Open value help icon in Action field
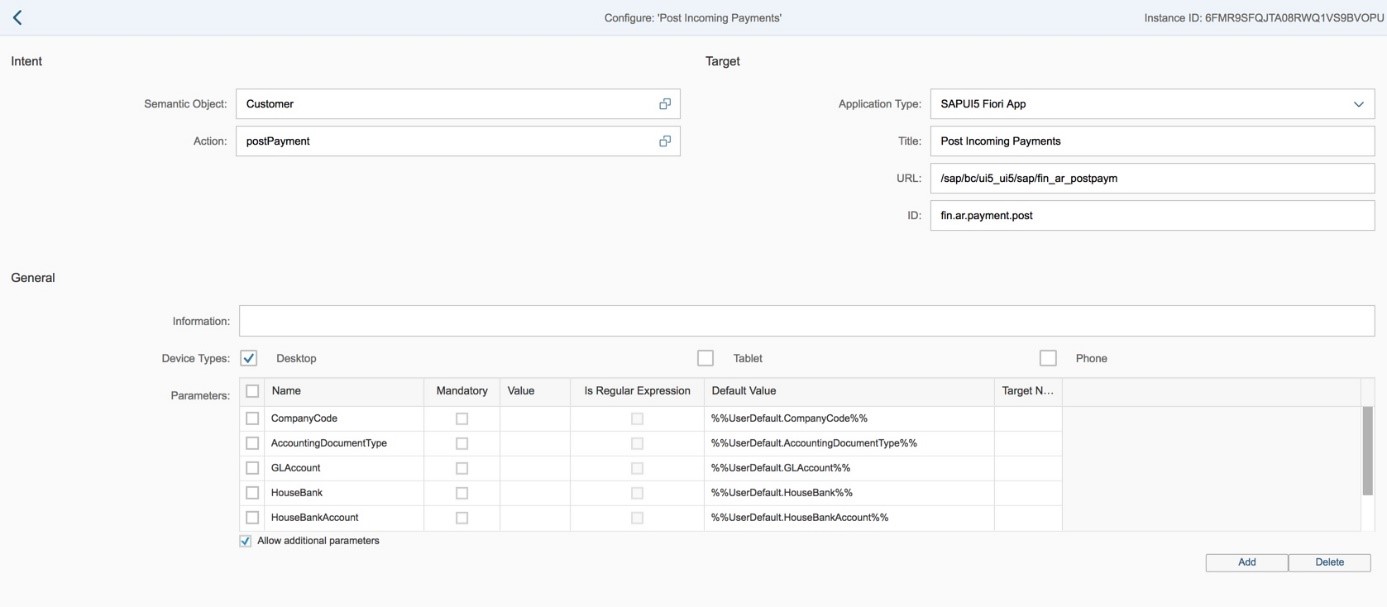 point(664,141)
